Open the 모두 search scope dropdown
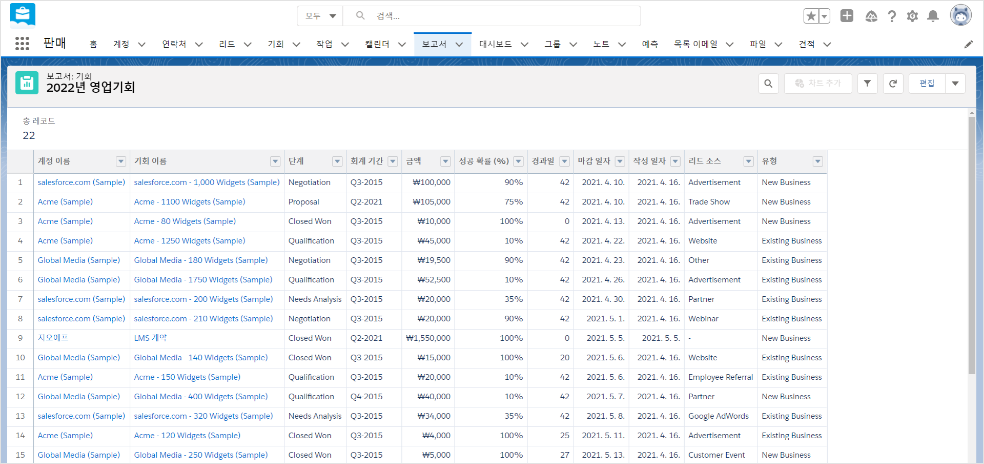 pyautogui.click(x=320, y=16)
